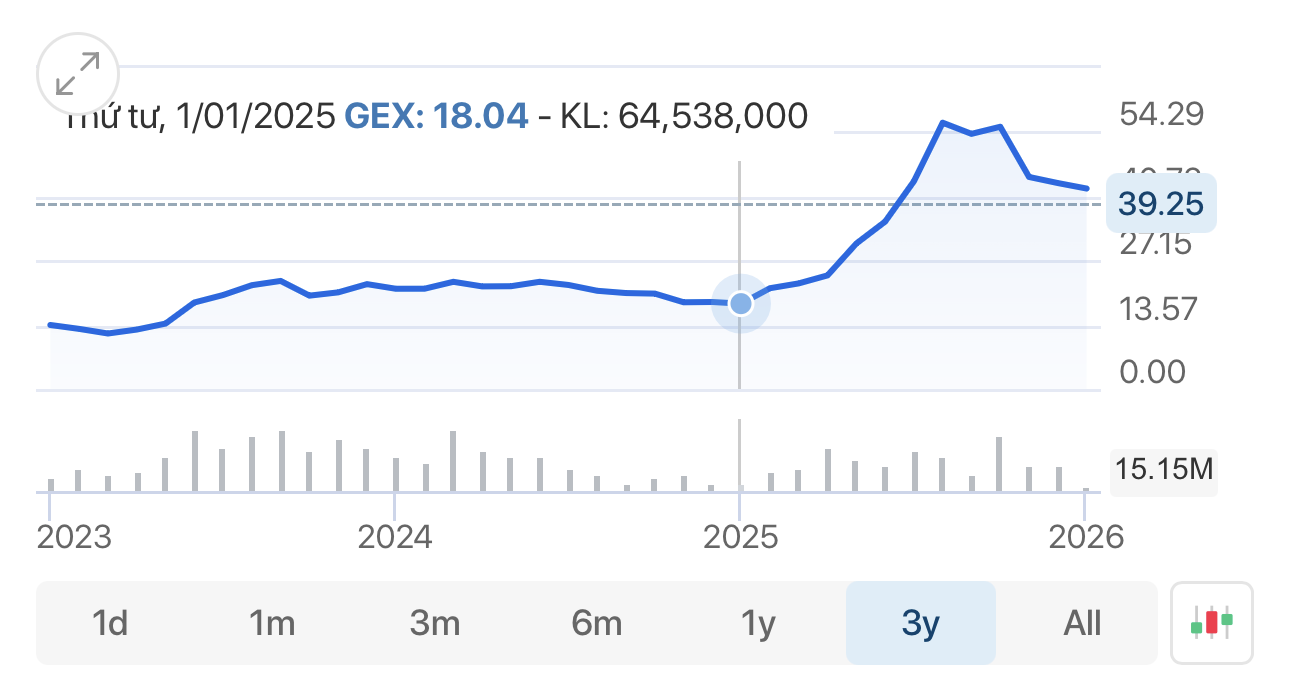Image resolution: width=1290 pixels, height=697 pixels.
Task: Click the 2024 x-axis label
Action: (x=395, y=537)
